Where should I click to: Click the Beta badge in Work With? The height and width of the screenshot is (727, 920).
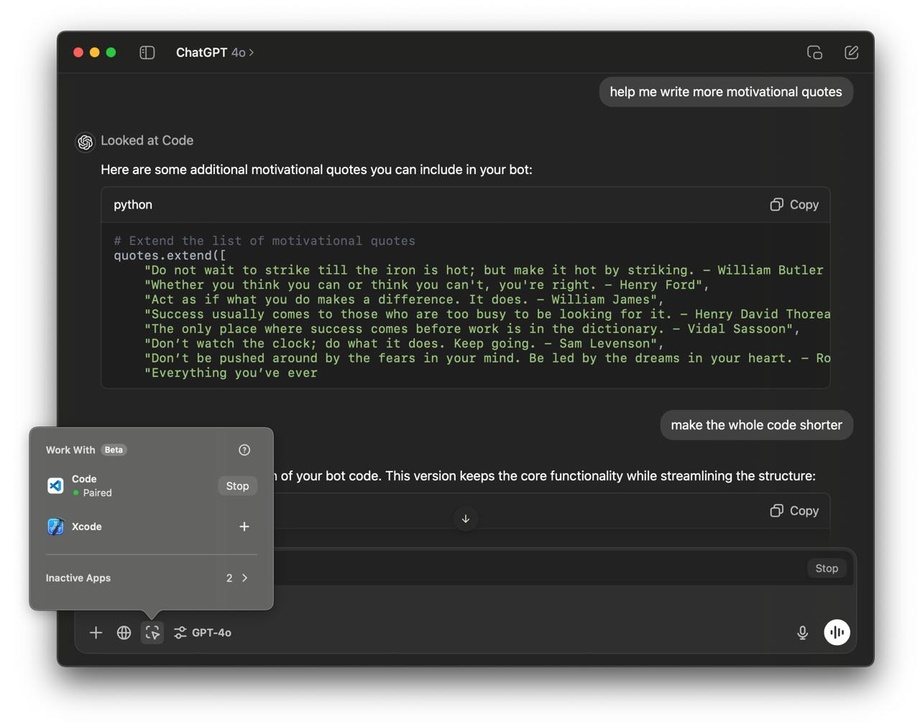114,450
